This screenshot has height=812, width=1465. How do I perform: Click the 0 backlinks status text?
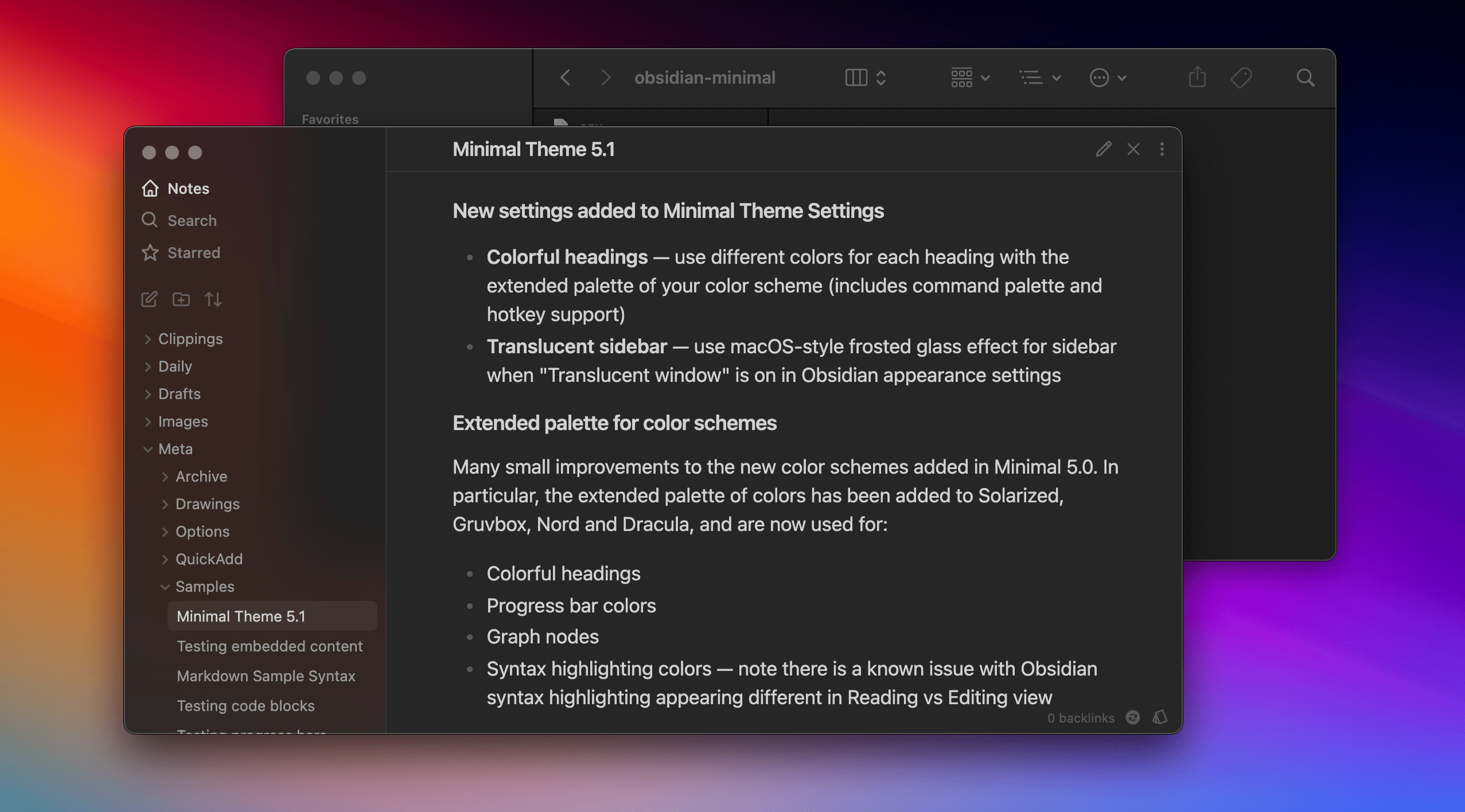coord(1081,718)
